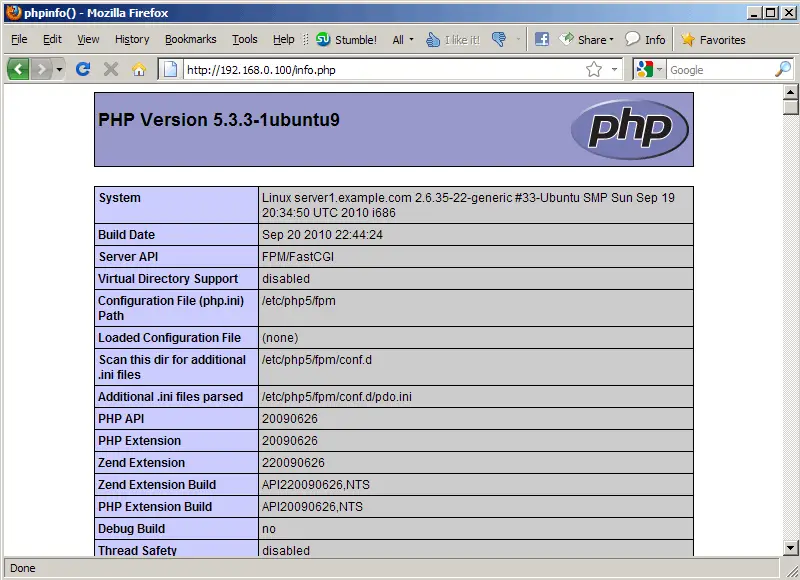Click the "Configuration File (php.ini) Path" label

pos(171,308)
